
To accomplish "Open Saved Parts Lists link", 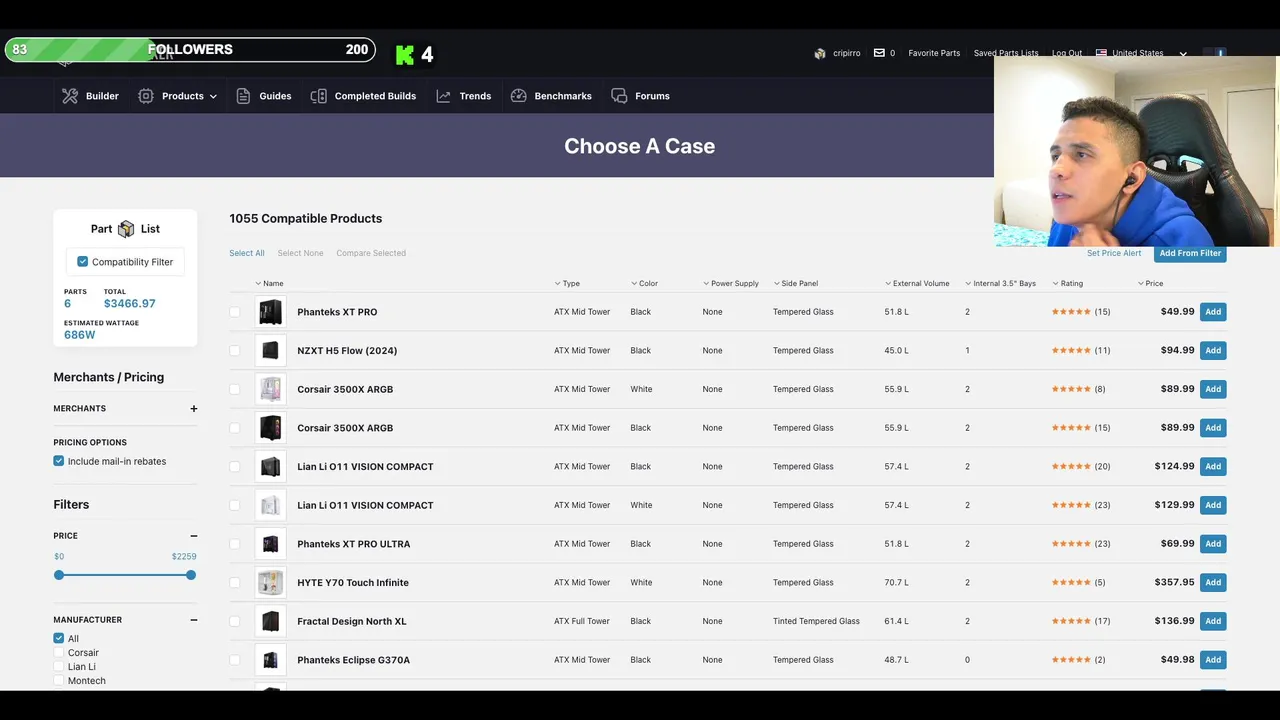I will click(x=1006, y=53).
